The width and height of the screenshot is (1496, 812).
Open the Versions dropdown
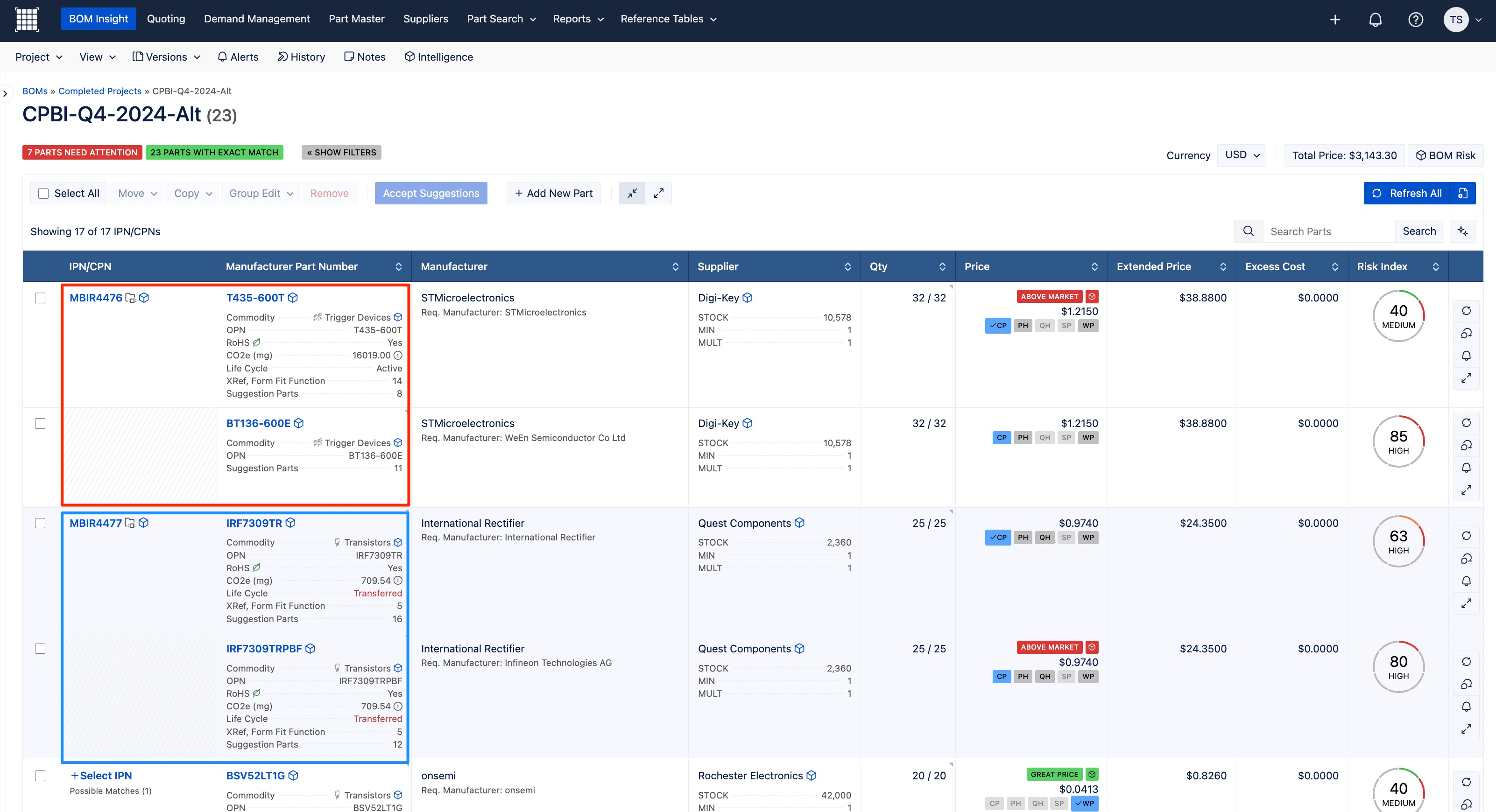tap(166, 57)
